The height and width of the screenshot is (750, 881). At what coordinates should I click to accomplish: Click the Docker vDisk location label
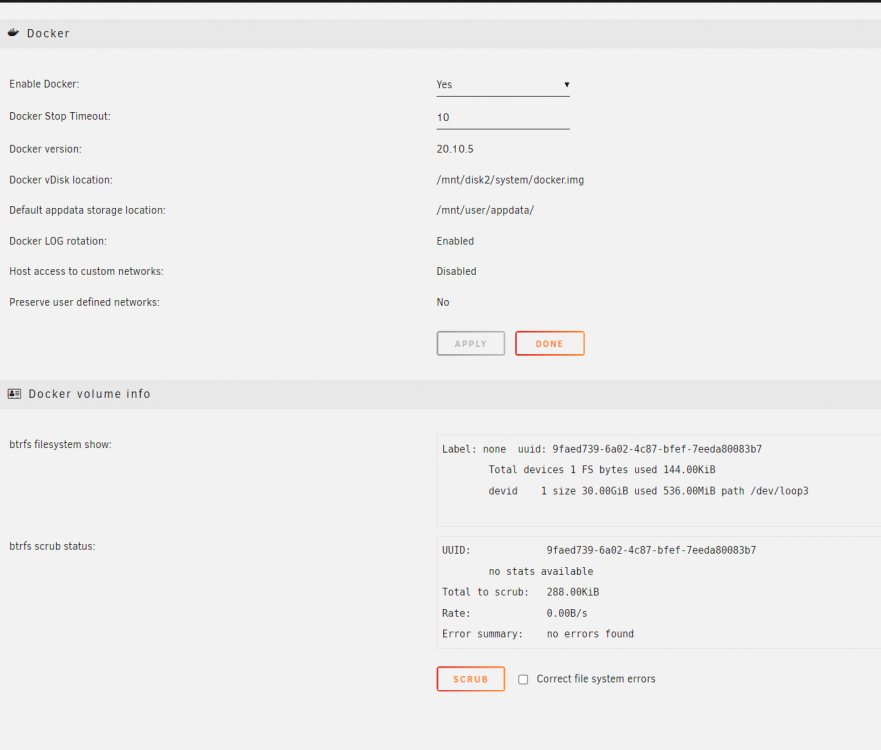[x=61, y=180]
